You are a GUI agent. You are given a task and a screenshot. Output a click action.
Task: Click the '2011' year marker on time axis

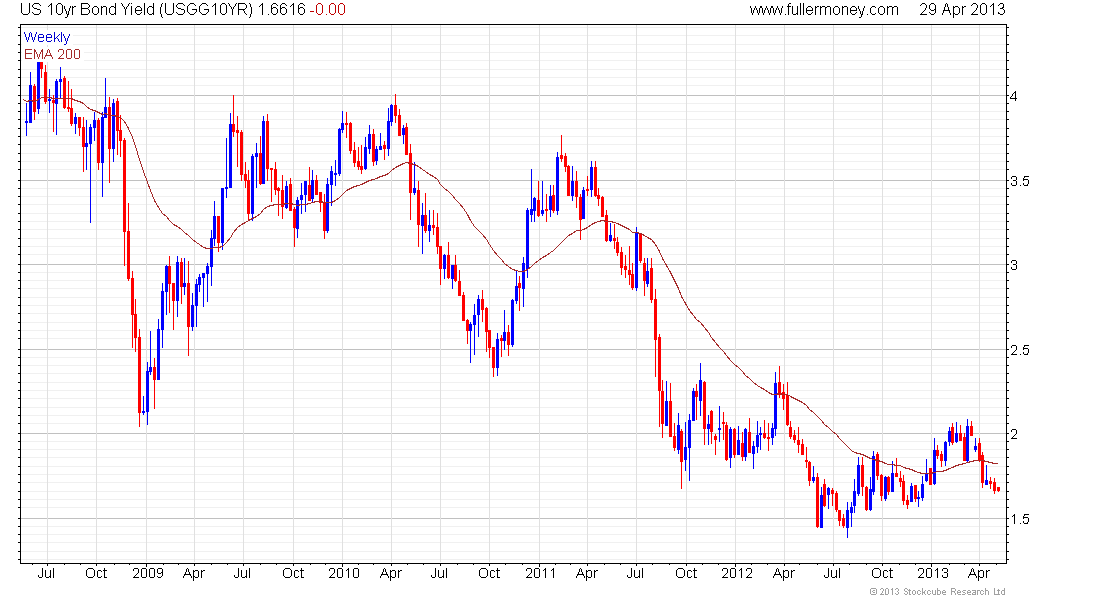point(540,573)
